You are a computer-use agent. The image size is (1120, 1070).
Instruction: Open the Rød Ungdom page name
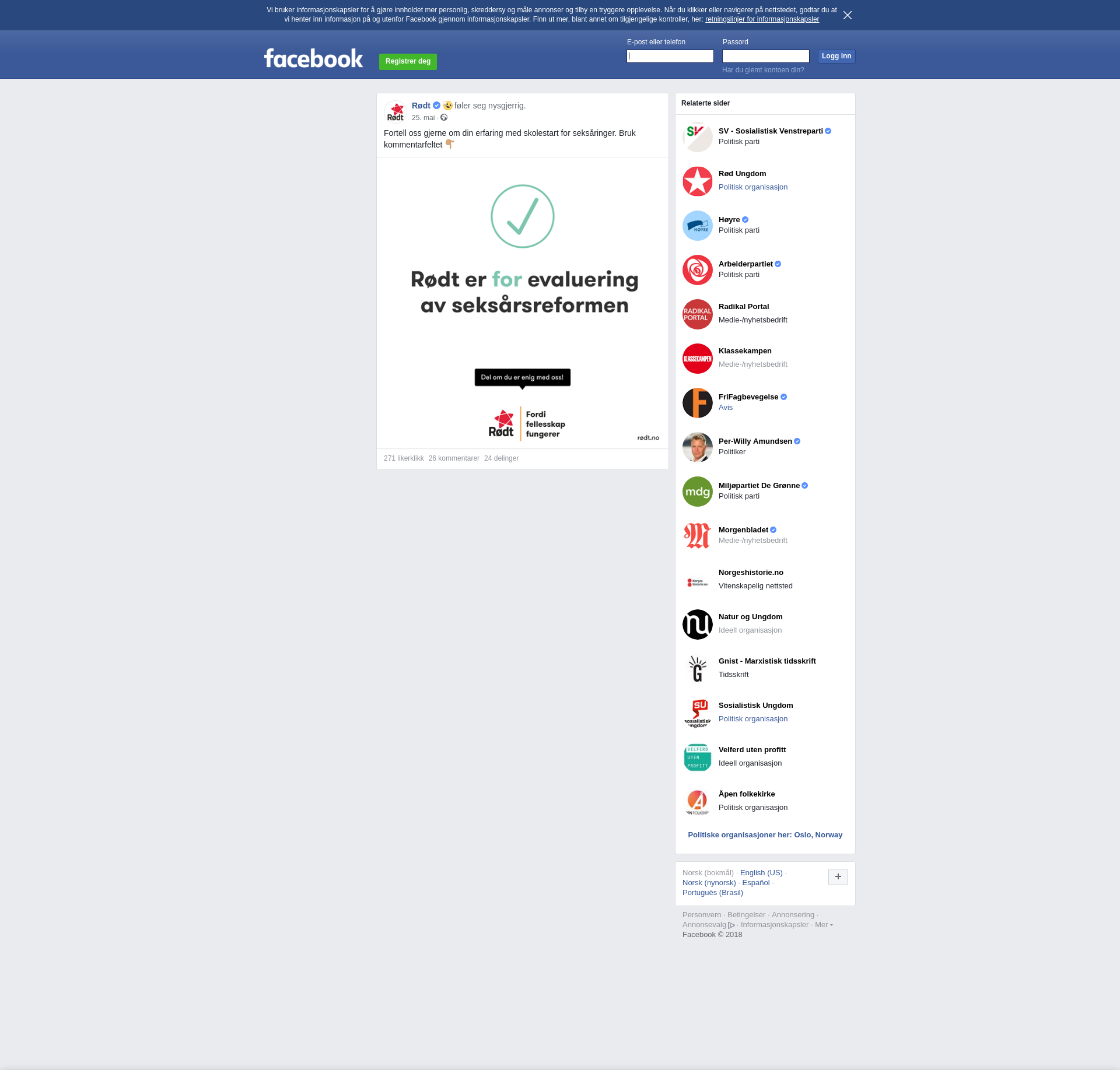click(x=742, y=174)
